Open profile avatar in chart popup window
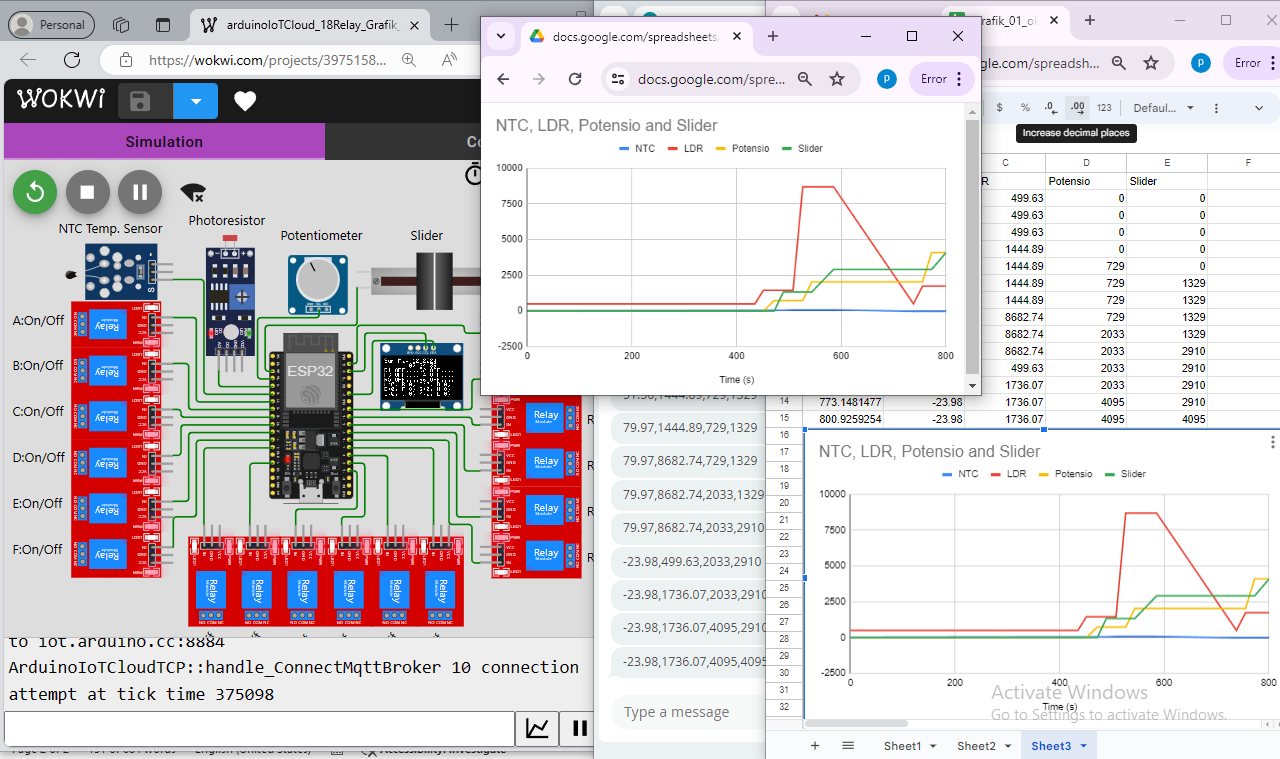The width and height of the screenshot is (1280, 759). coord(886,79)
